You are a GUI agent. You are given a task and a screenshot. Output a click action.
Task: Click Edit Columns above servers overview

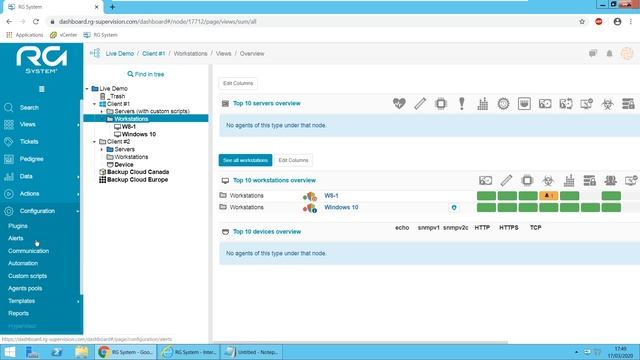[x=238, y=83]
